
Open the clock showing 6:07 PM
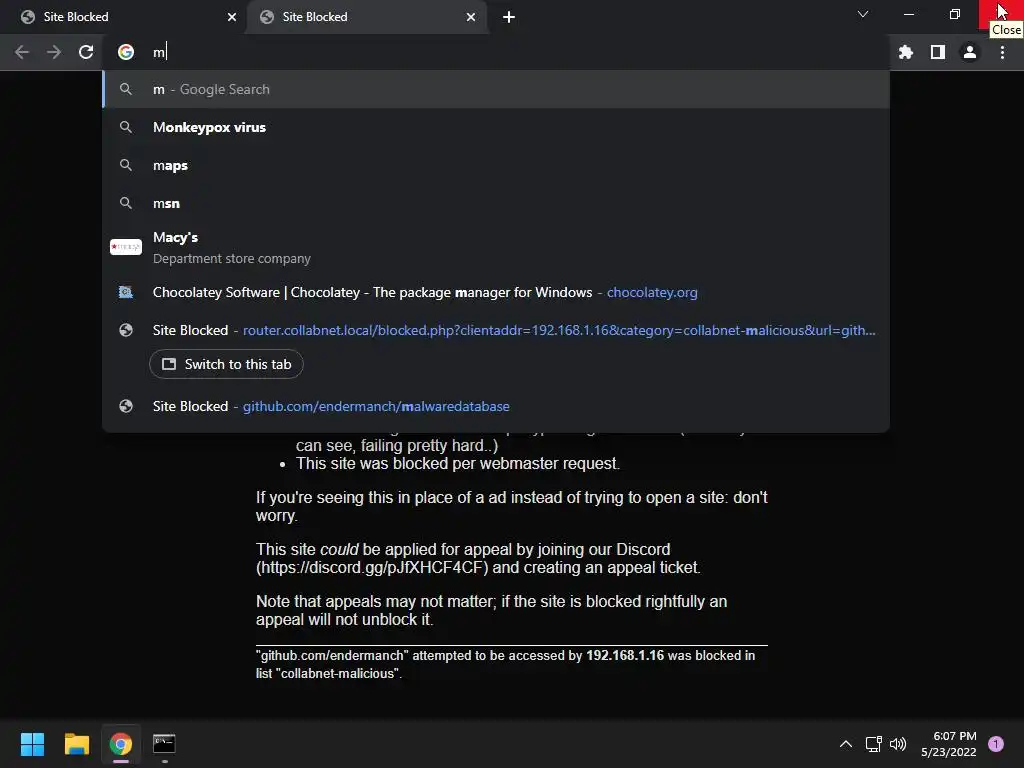949,744
